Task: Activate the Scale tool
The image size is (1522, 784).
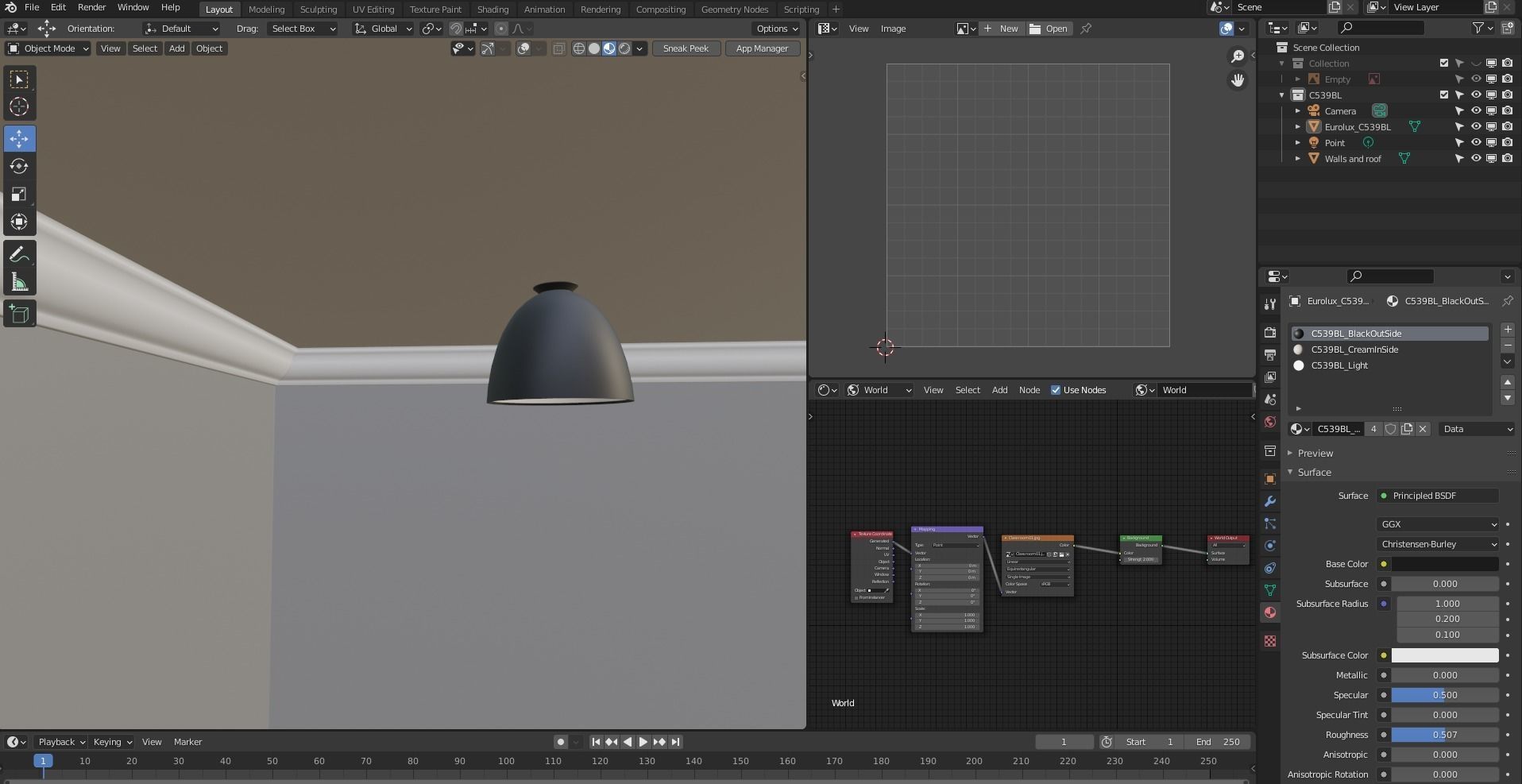Action: (19, 194)
